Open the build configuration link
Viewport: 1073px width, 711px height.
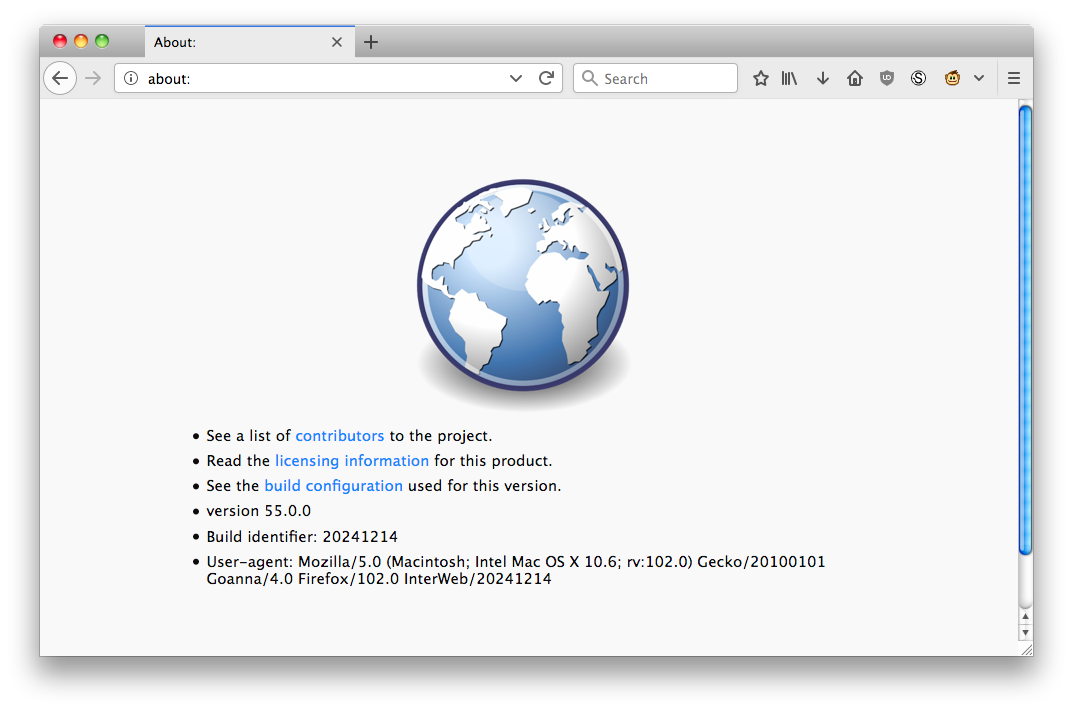point(333,486)
